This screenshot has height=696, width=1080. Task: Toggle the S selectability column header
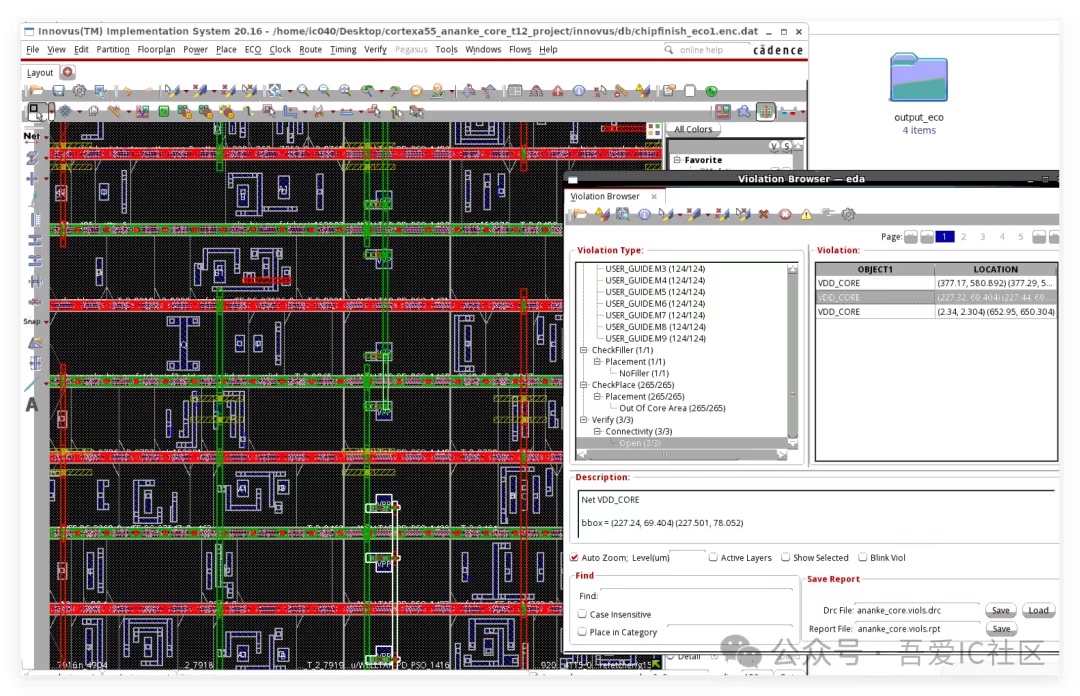tap(786, 146)
